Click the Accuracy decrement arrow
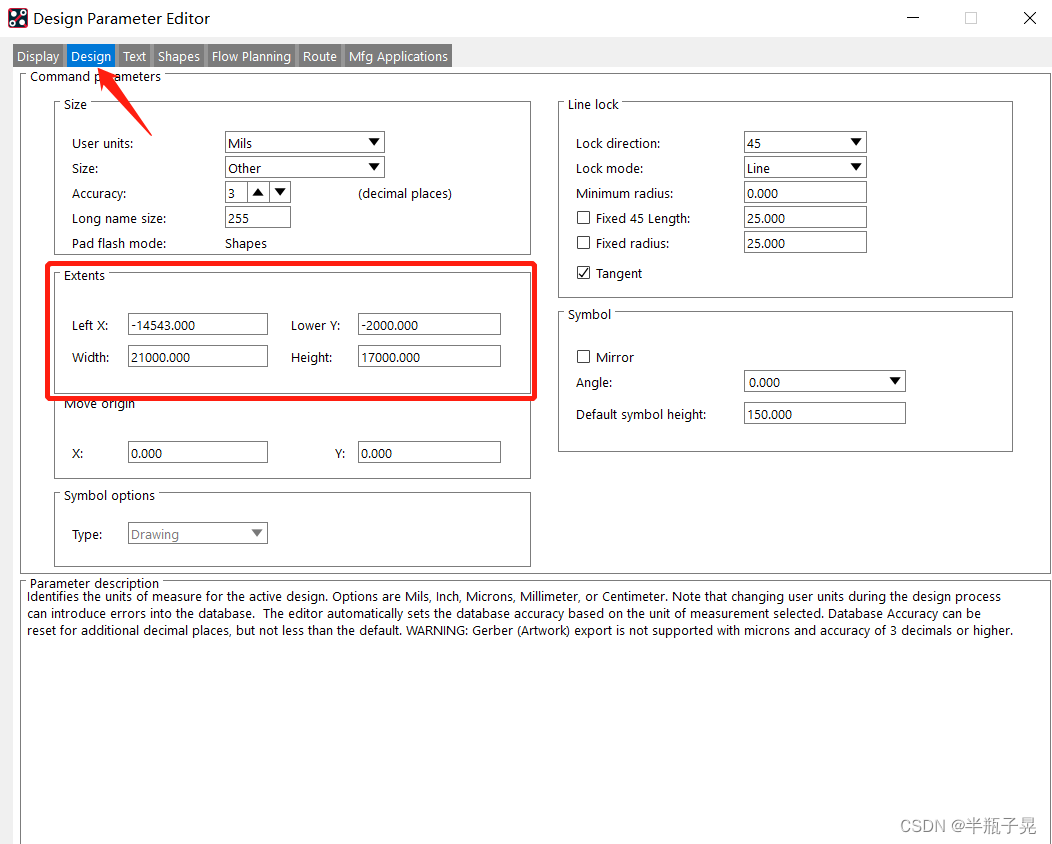The height and width of the screenshot is (844, 1052). tap(279, 192)
